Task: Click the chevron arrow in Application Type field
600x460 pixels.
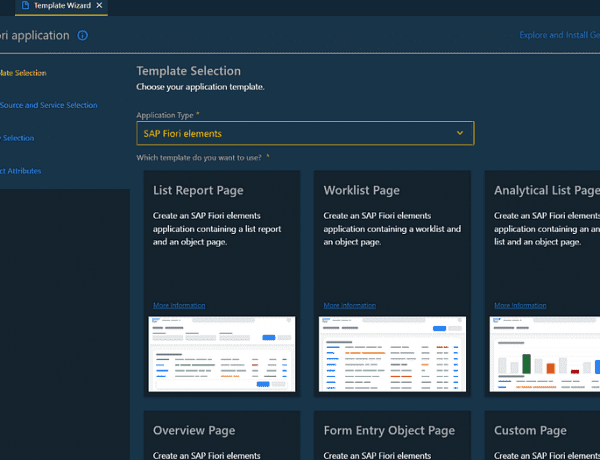Action: point(460,133)
